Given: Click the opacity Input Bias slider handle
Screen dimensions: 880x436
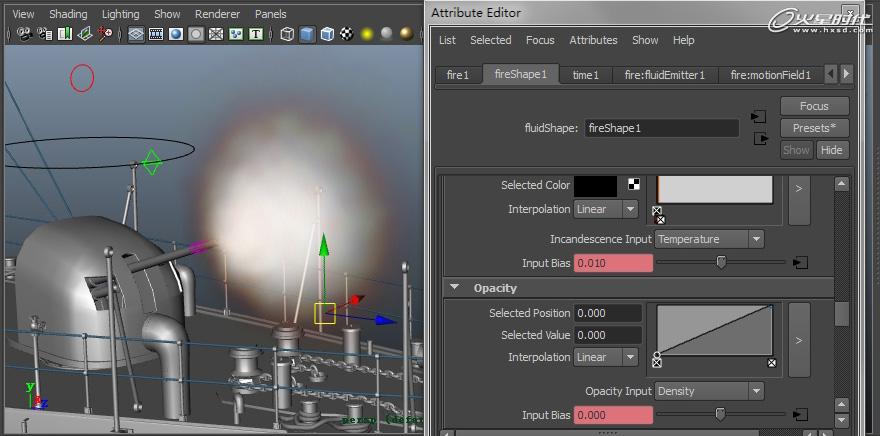Looking at the screenshot, I should [721, 414].
